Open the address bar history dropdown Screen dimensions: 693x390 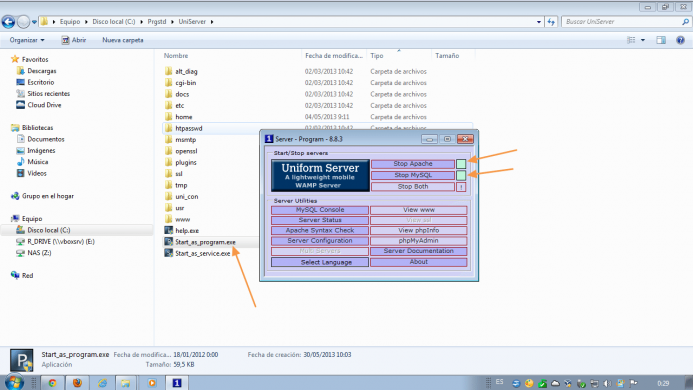(x=539, y=22)
